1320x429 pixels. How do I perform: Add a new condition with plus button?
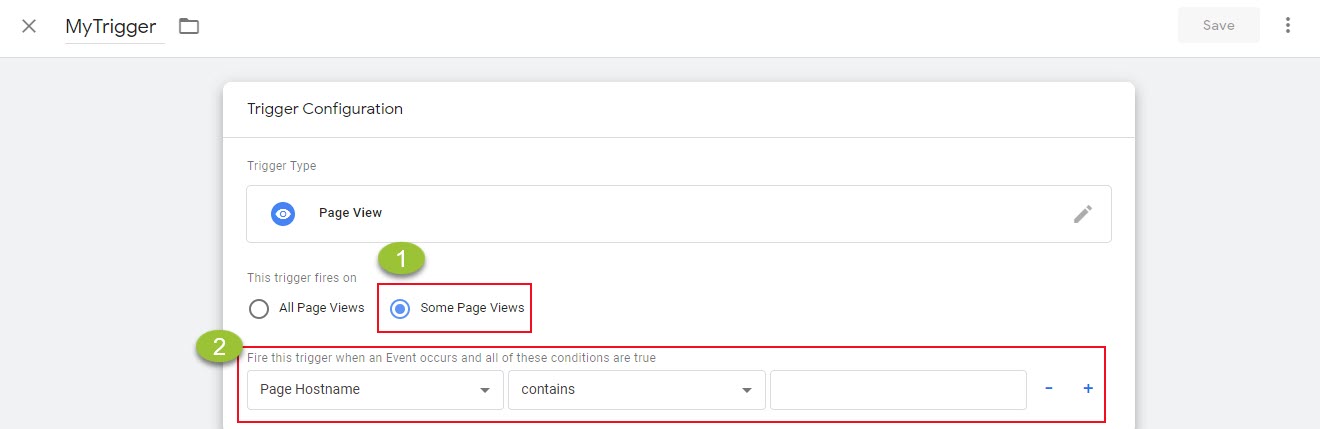click(1088, 389)
